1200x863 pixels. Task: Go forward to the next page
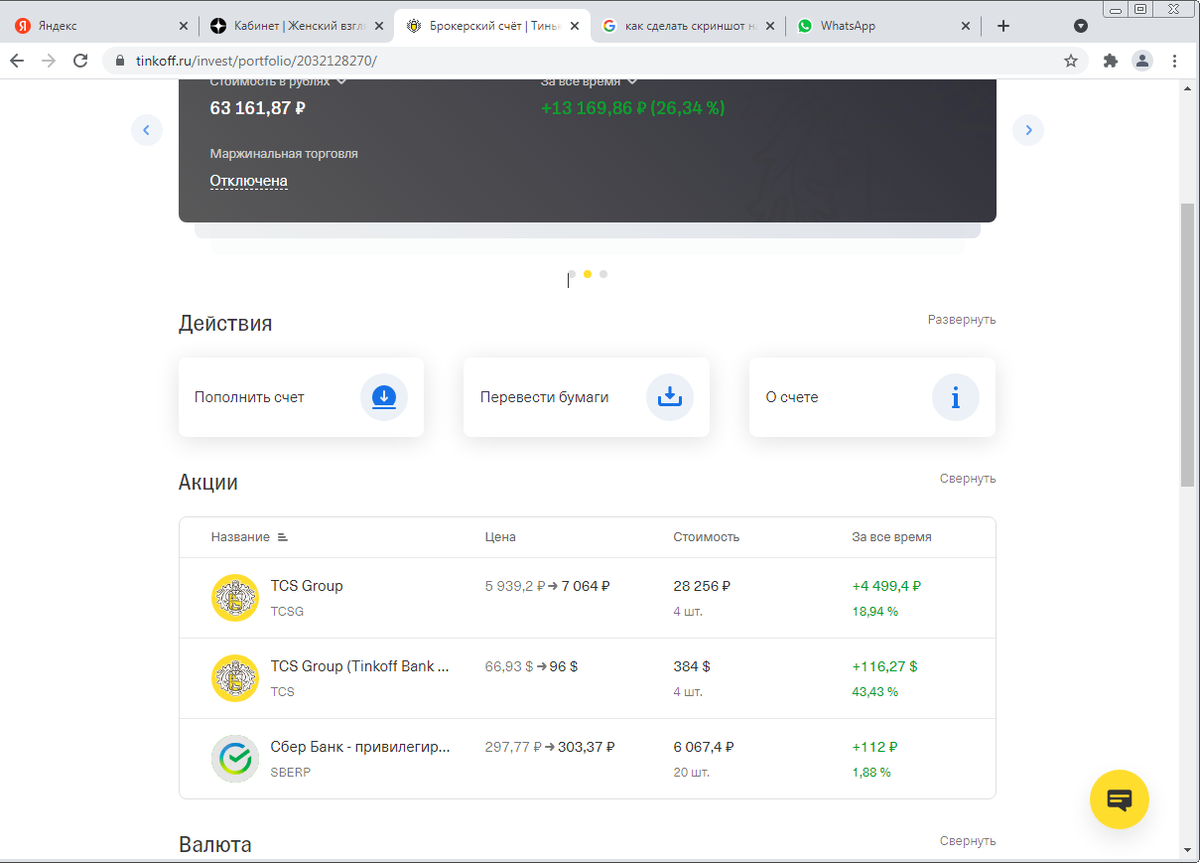coord(49,61)
